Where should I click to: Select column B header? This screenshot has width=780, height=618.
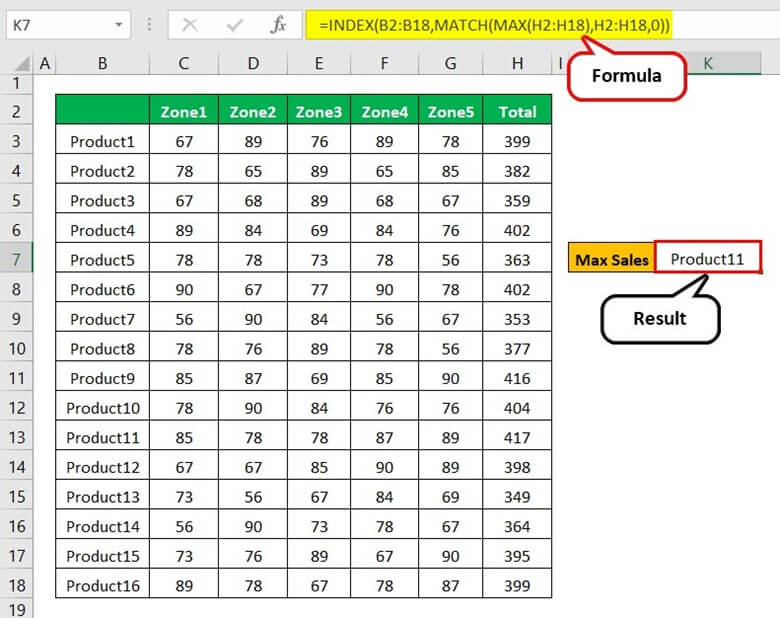102,64
